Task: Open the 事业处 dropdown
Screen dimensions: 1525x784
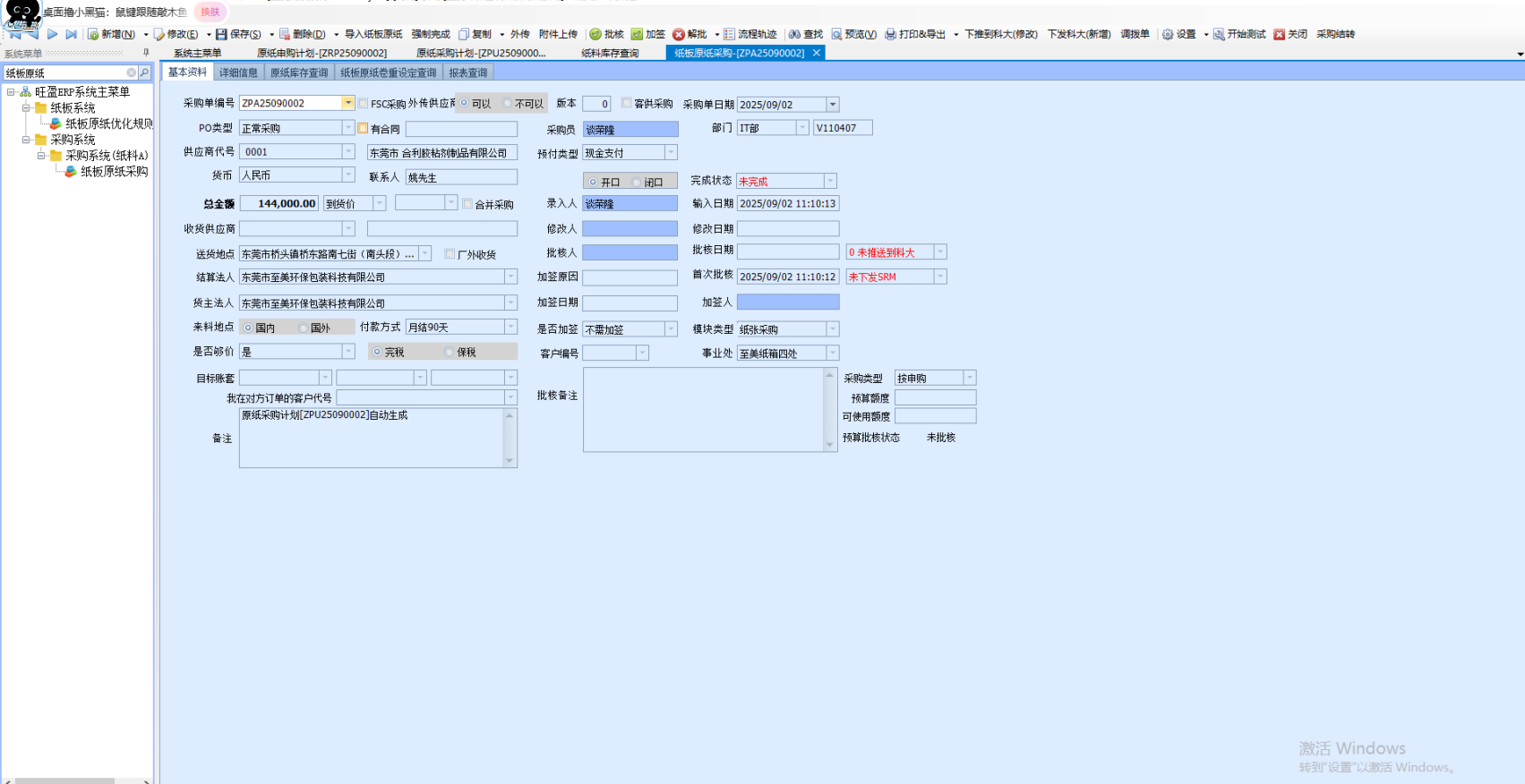Action: (x=833, y=353)
